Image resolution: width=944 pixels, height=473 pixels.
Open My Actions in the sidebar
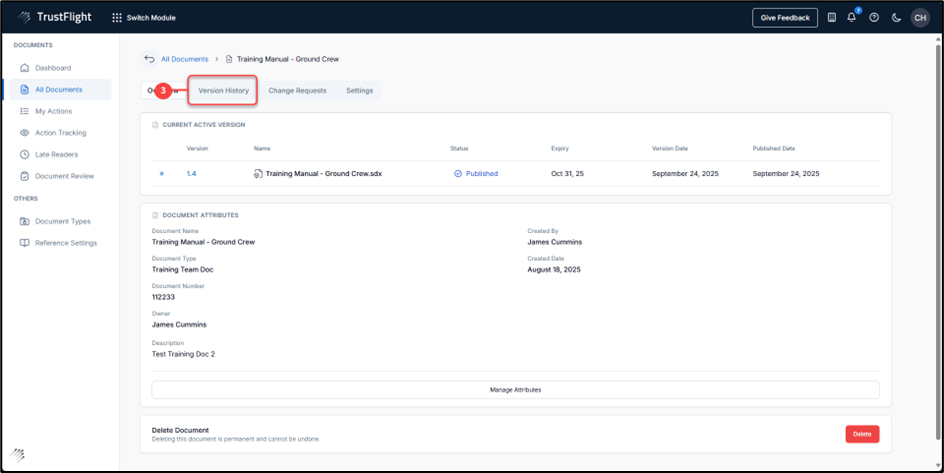point(53,111)
